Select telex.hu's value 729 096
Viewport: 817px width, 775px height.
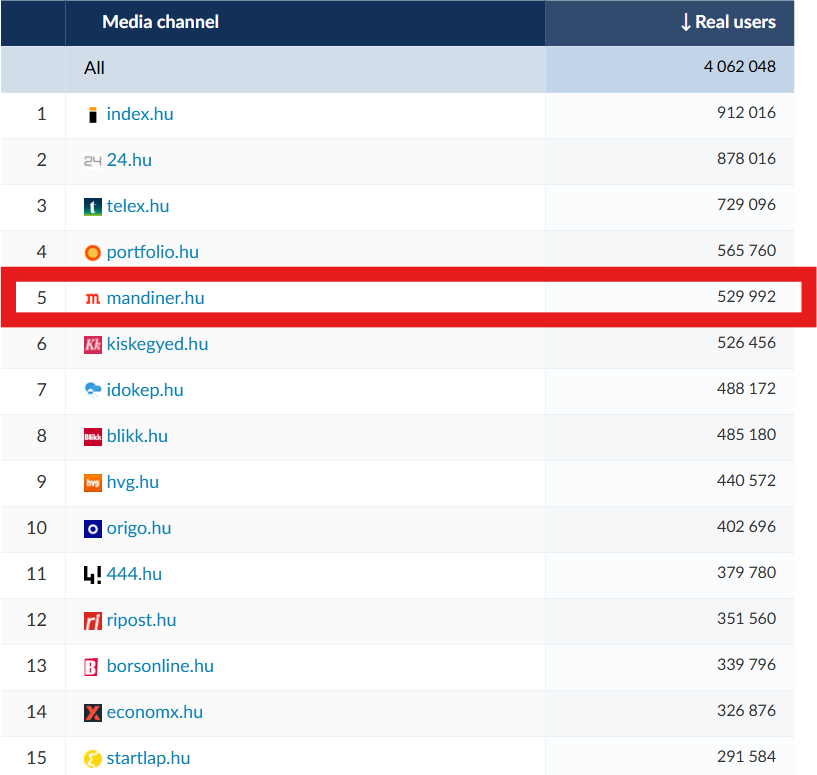coord(746,204)
